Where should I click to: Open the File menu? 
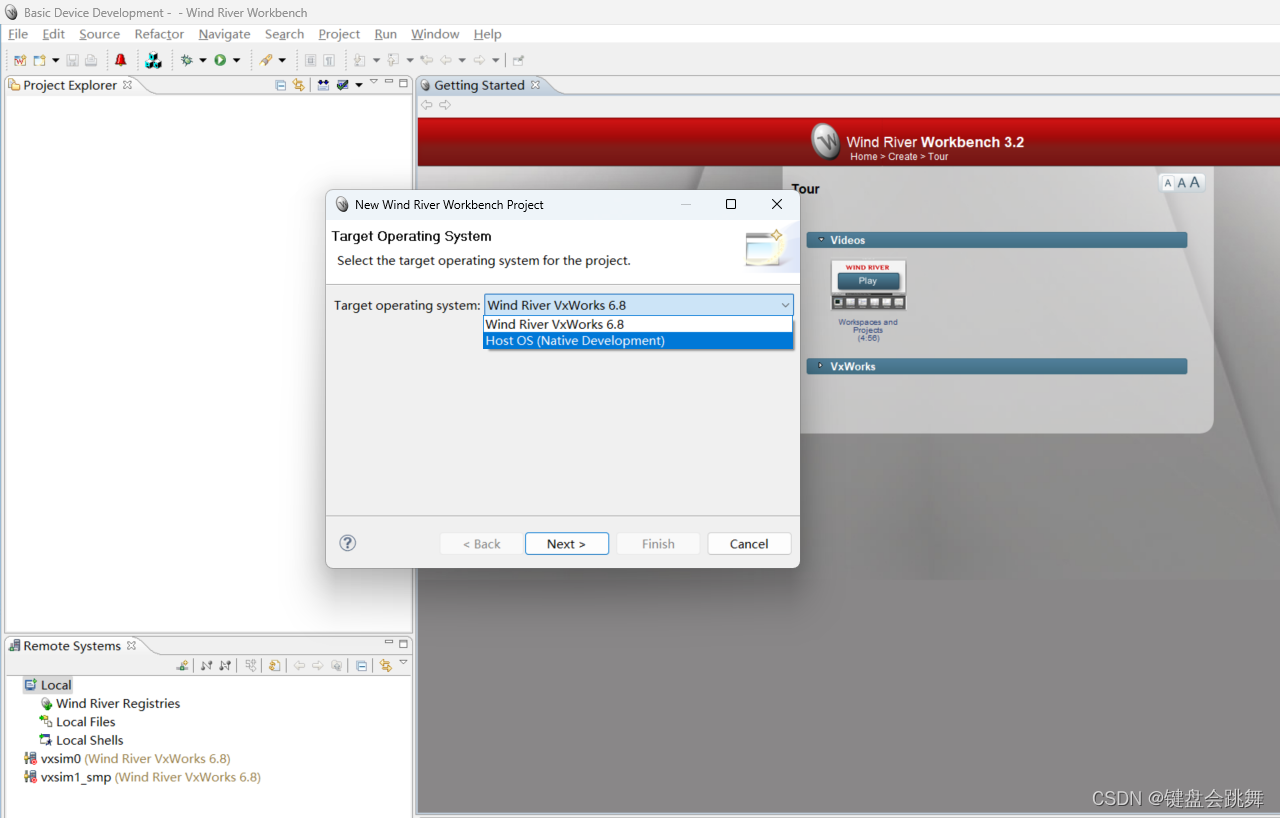click(x=18, y=34)
